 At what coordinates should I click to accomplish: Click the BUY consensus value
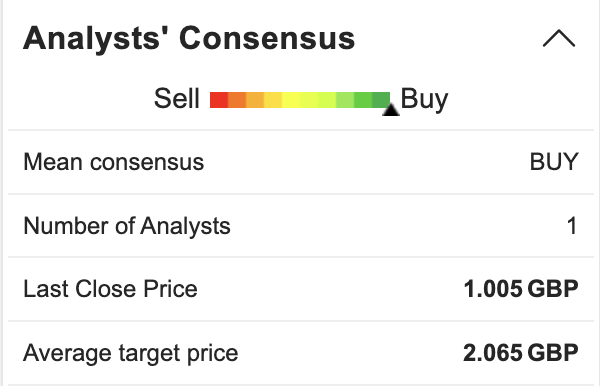point(554,162)
